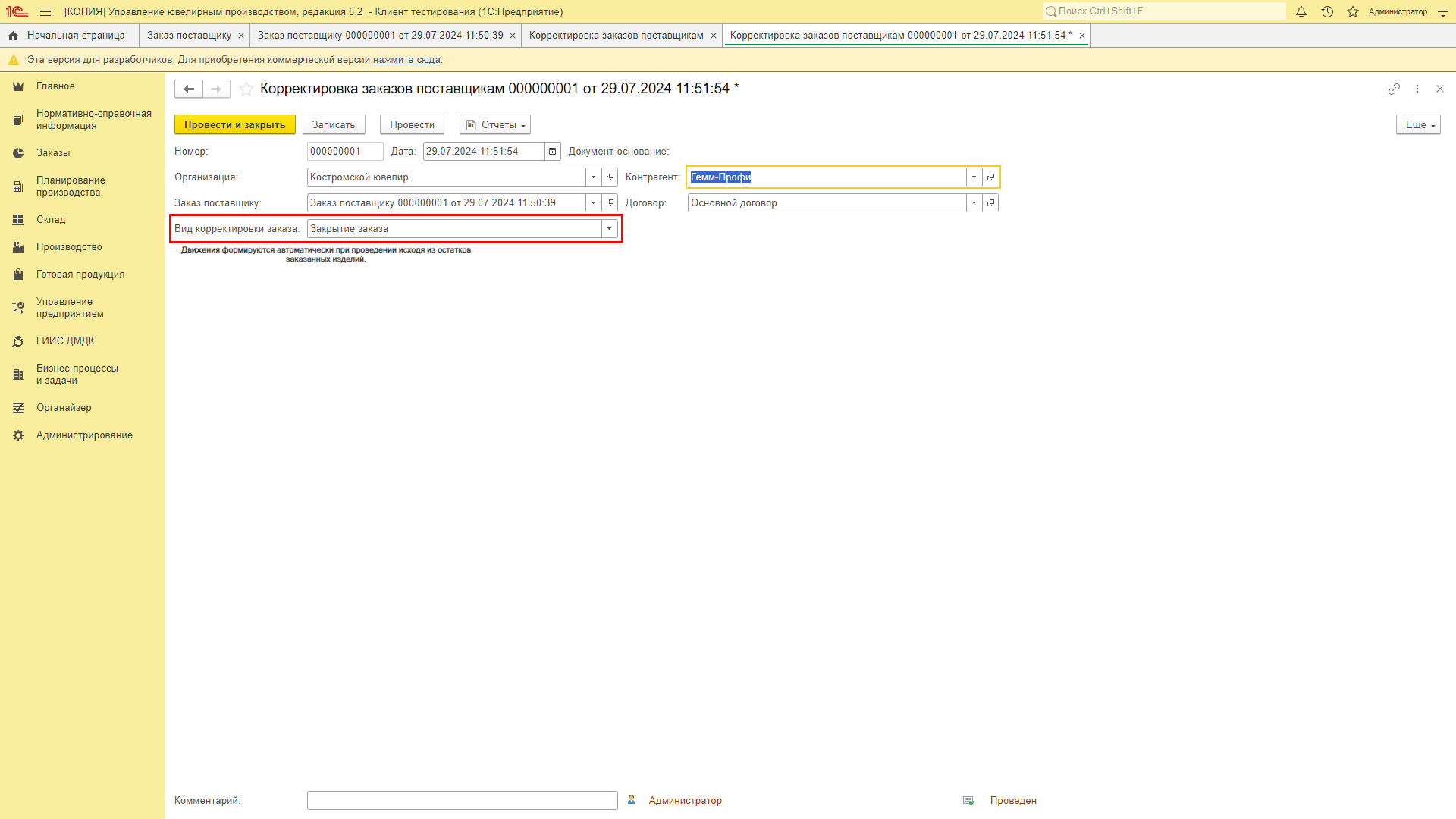Screen dimensions: 1456x819
Task: Open Договор record via open icon
Action: pyautogui.click(x=991, y=203)
